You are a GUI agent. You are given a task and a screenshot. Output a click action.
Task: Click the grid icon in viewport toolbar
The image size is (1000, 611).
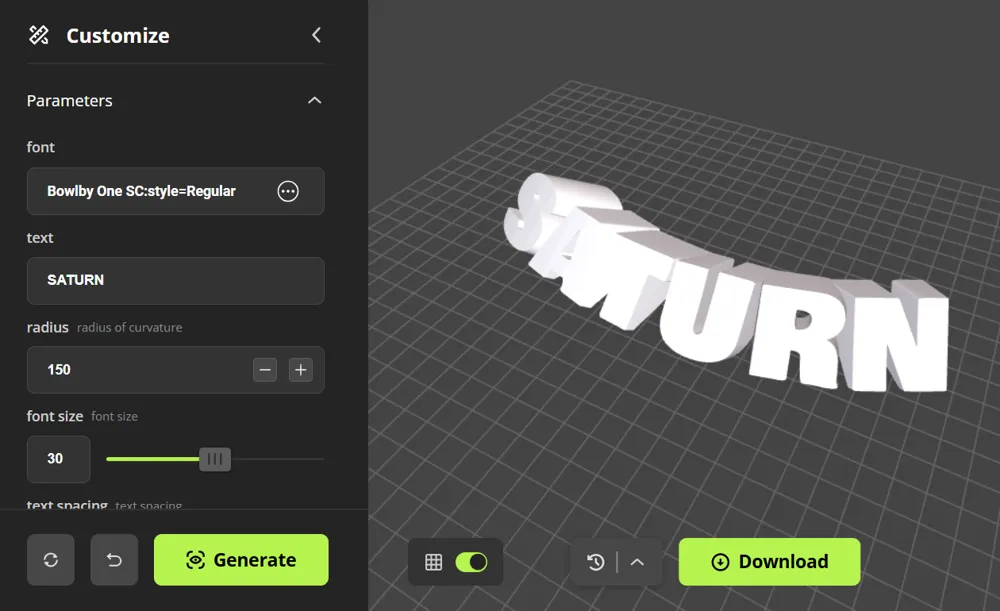[434, 562]
